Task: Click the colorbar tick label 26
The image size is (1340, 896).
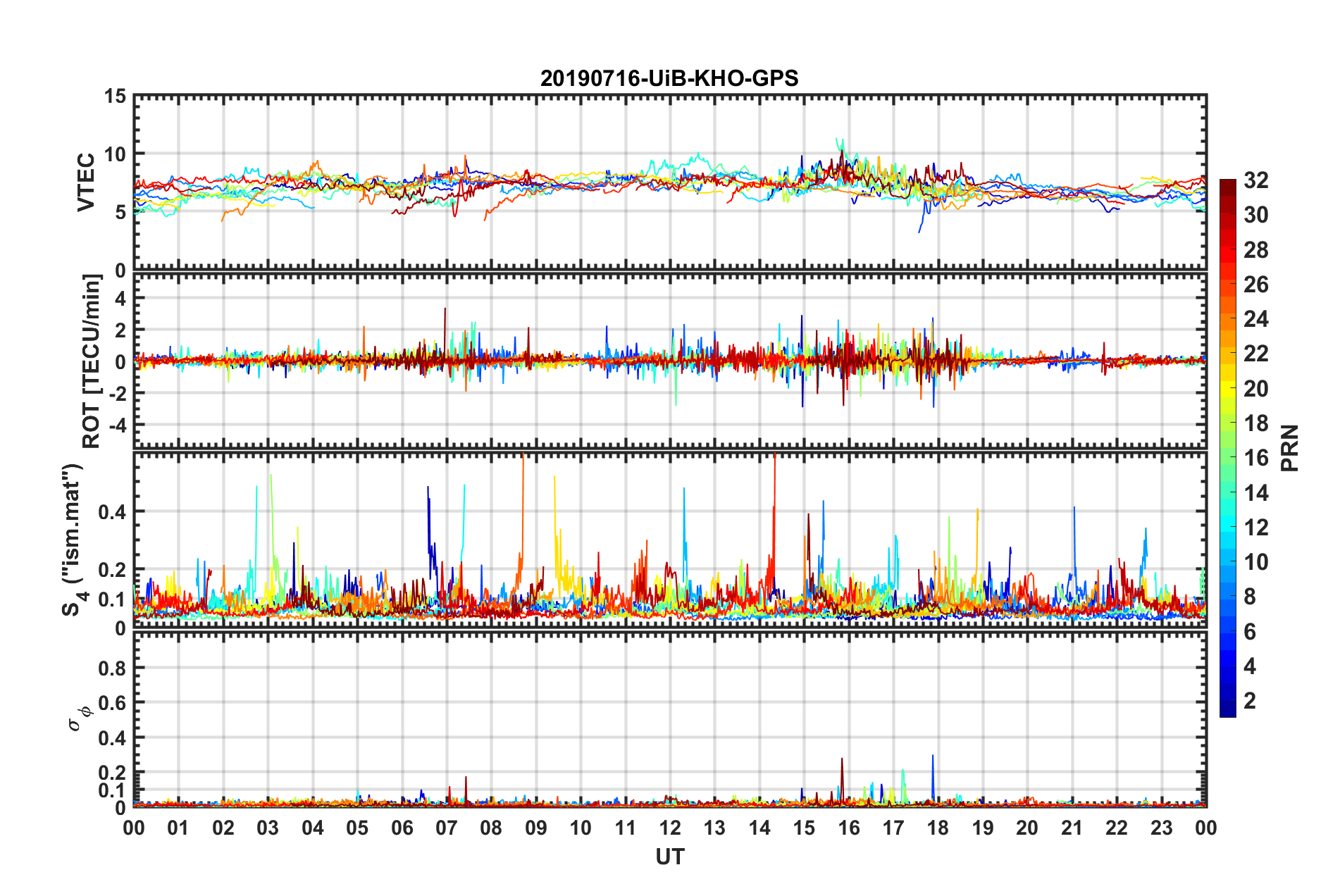Action: [x=1256, y=285]
